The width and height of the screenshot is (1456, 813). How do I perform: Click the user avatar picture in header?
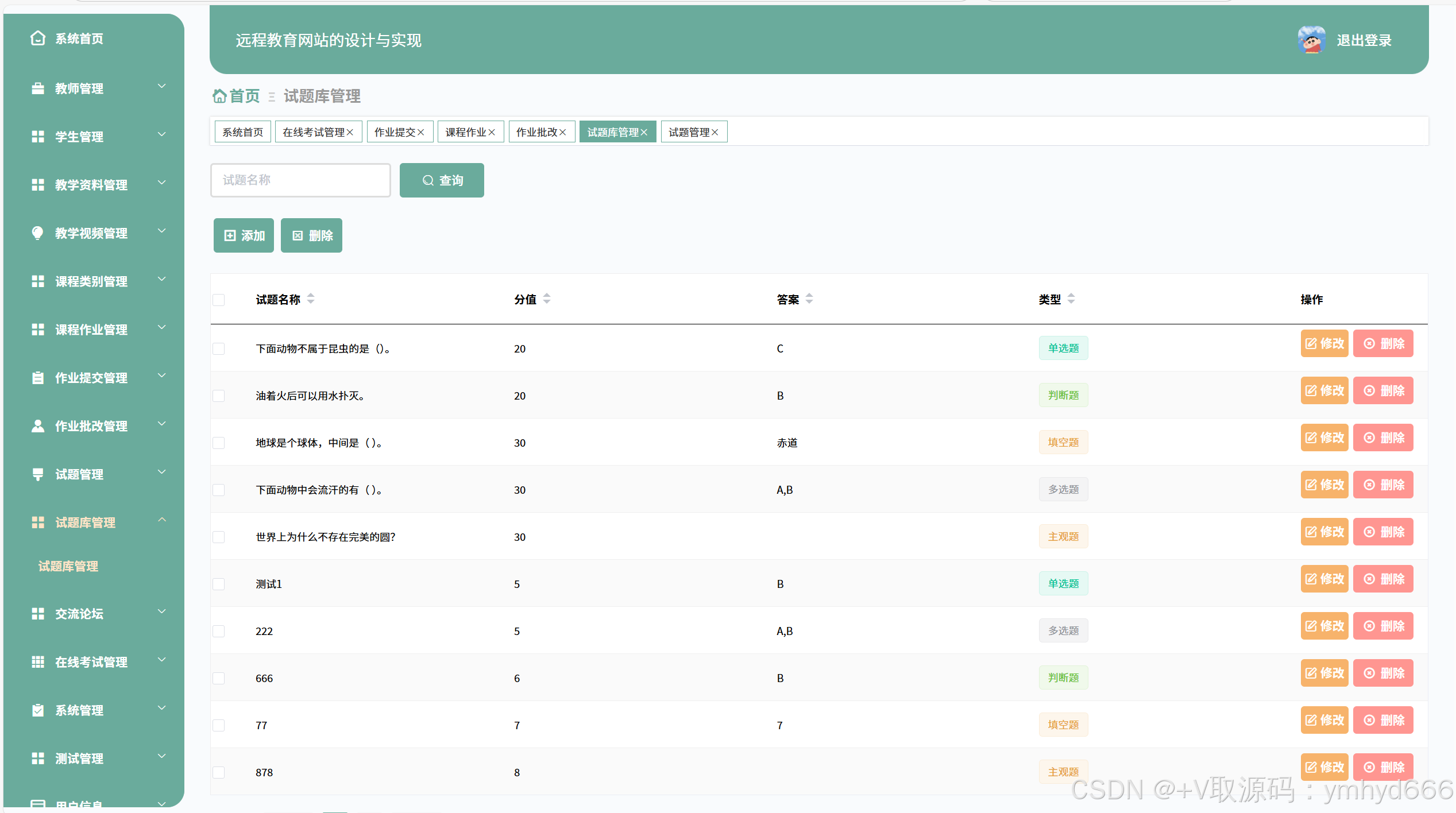(x=1311, y=40)
